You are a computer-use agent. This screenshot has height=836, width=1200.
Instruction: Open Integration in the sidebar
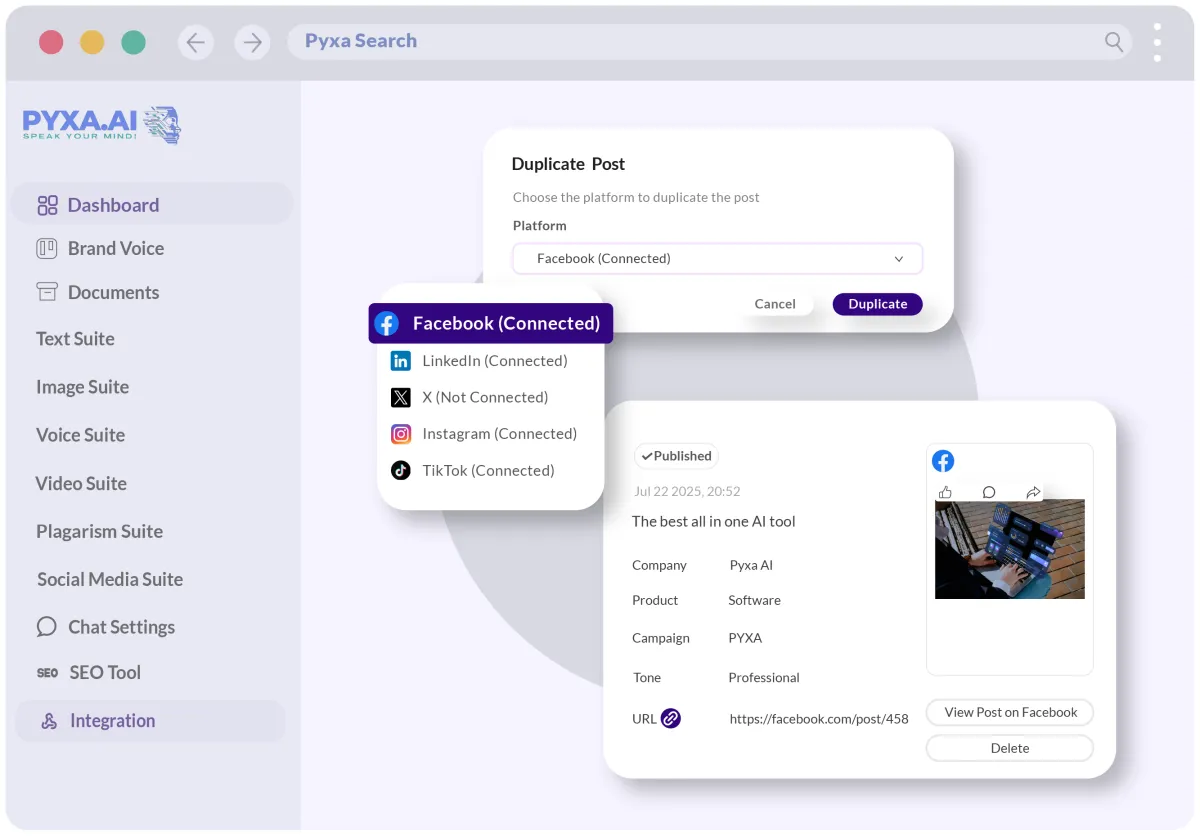pyautogui.click(x=151, y=721)
